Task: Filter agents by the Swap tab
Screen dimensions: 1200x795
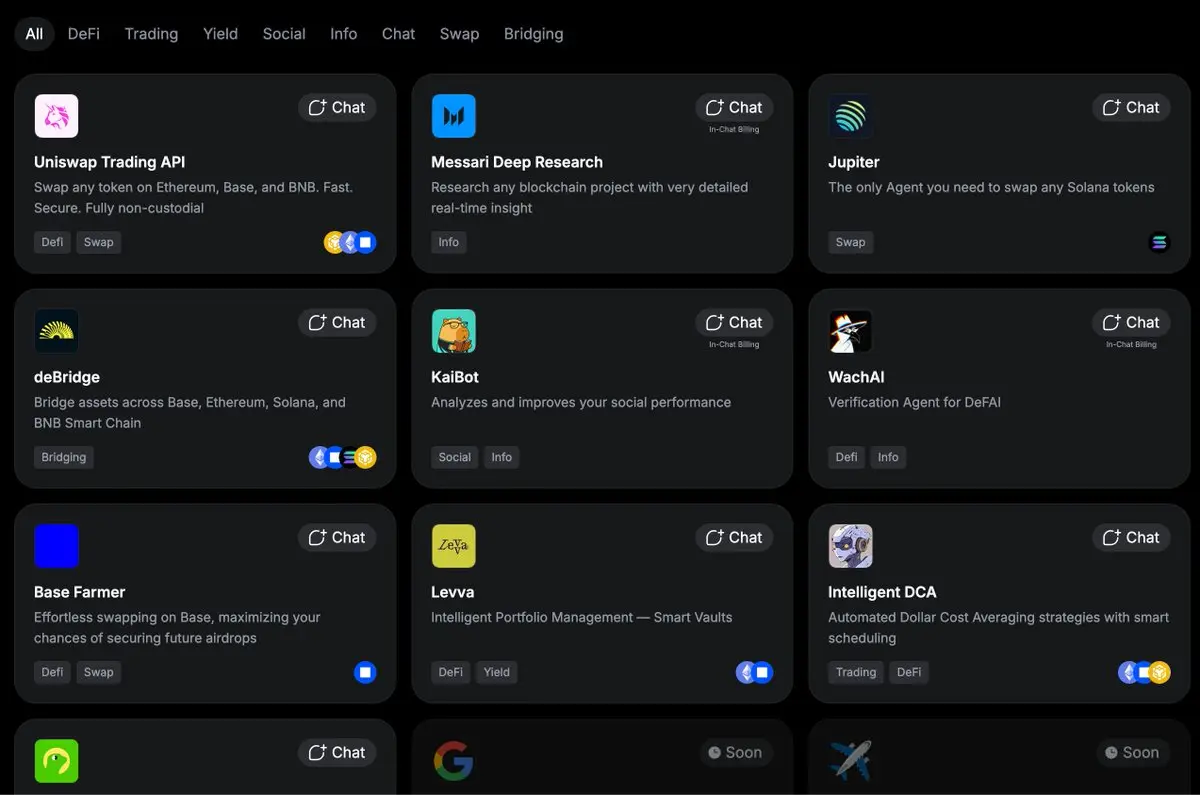Action: (x=459, y=33)
